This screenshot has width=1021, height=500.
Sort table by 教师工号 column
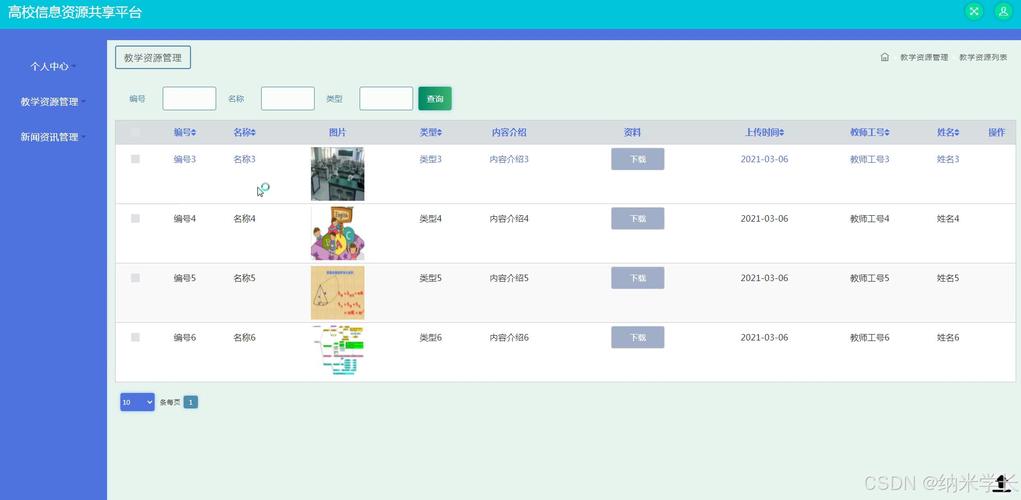coord(870,132)
